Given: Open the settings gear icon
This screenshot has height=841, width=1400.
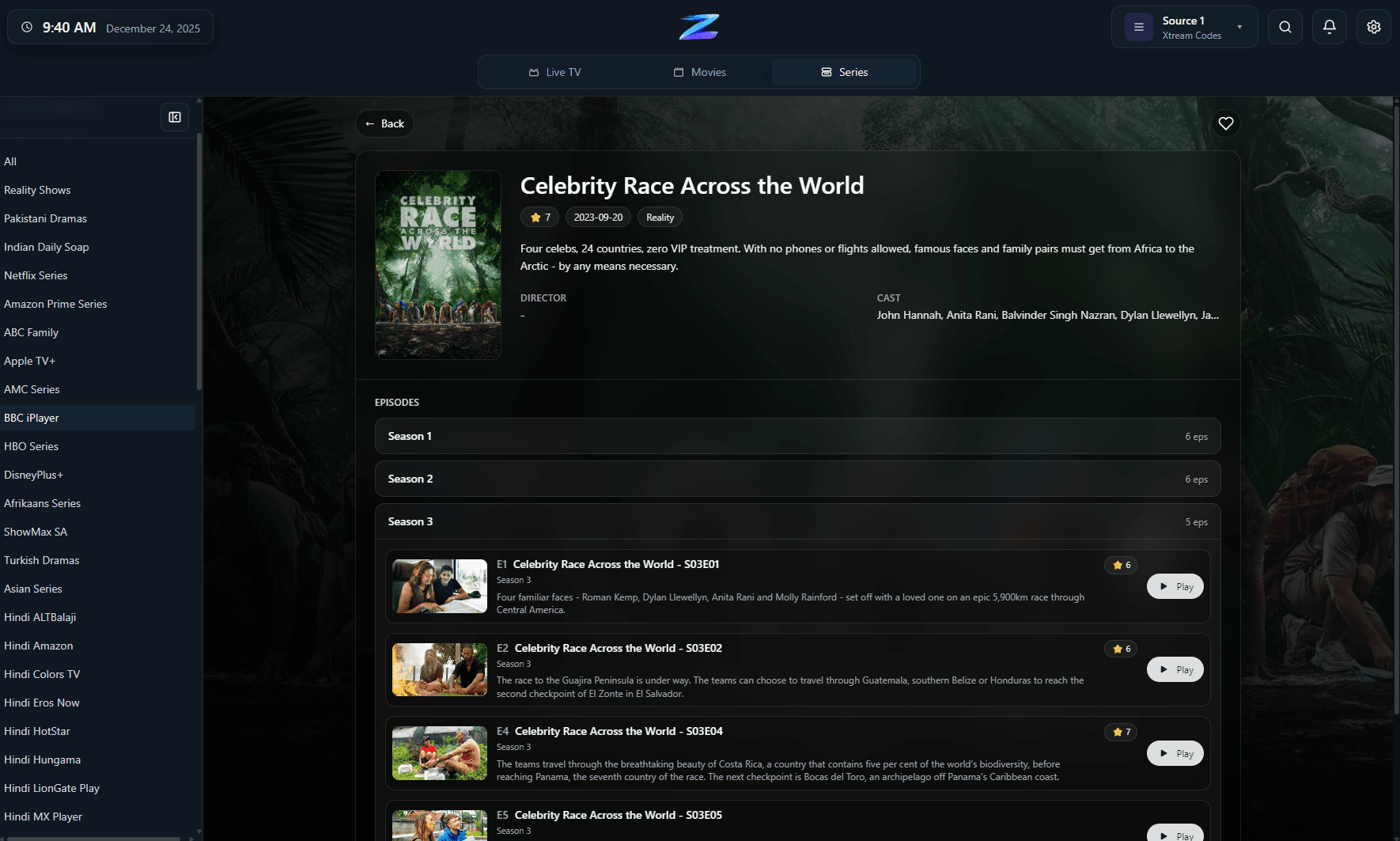Looking at the screenshot, I should (1373, 27).
